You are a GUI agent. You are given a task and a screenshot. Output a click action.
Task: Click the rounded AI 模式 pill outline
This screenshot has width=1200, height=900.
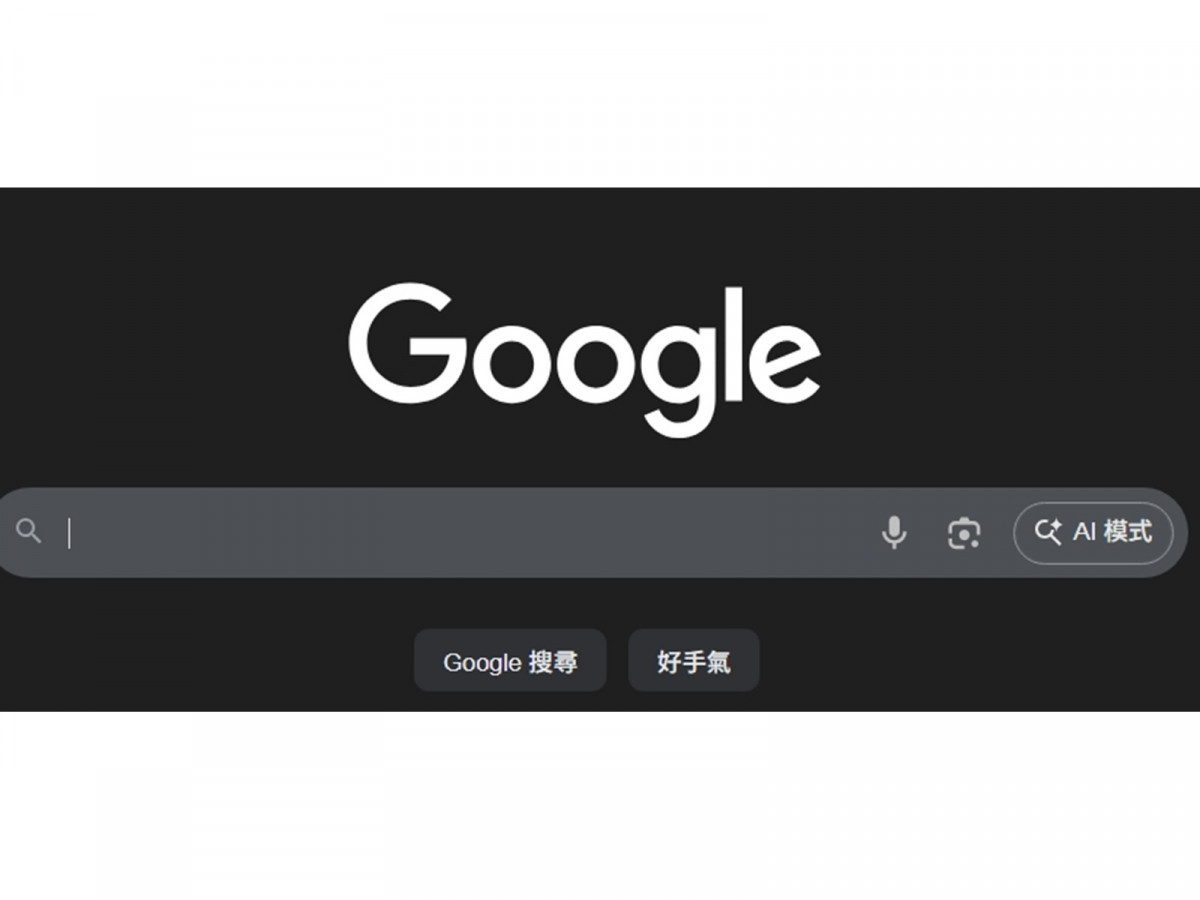click(x=1093, y=532)
